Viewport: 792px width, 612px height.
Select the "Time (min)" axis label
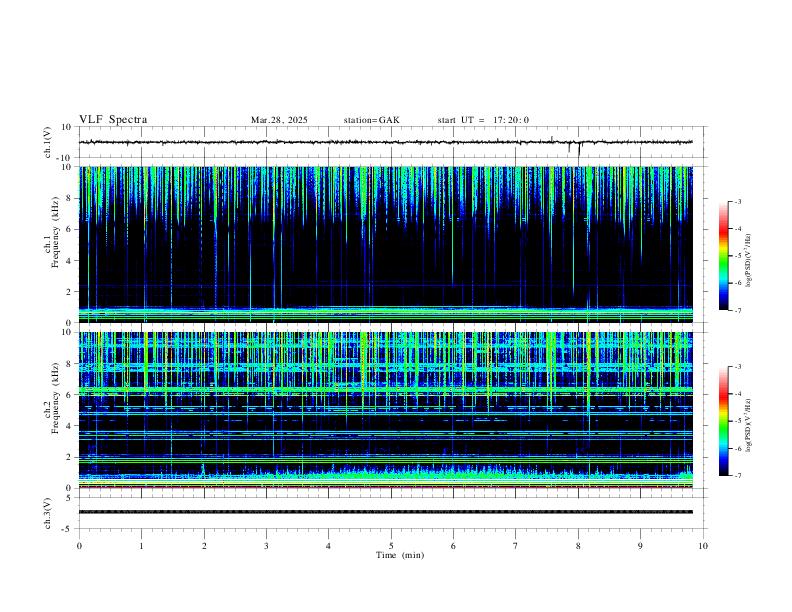[400, 555]
